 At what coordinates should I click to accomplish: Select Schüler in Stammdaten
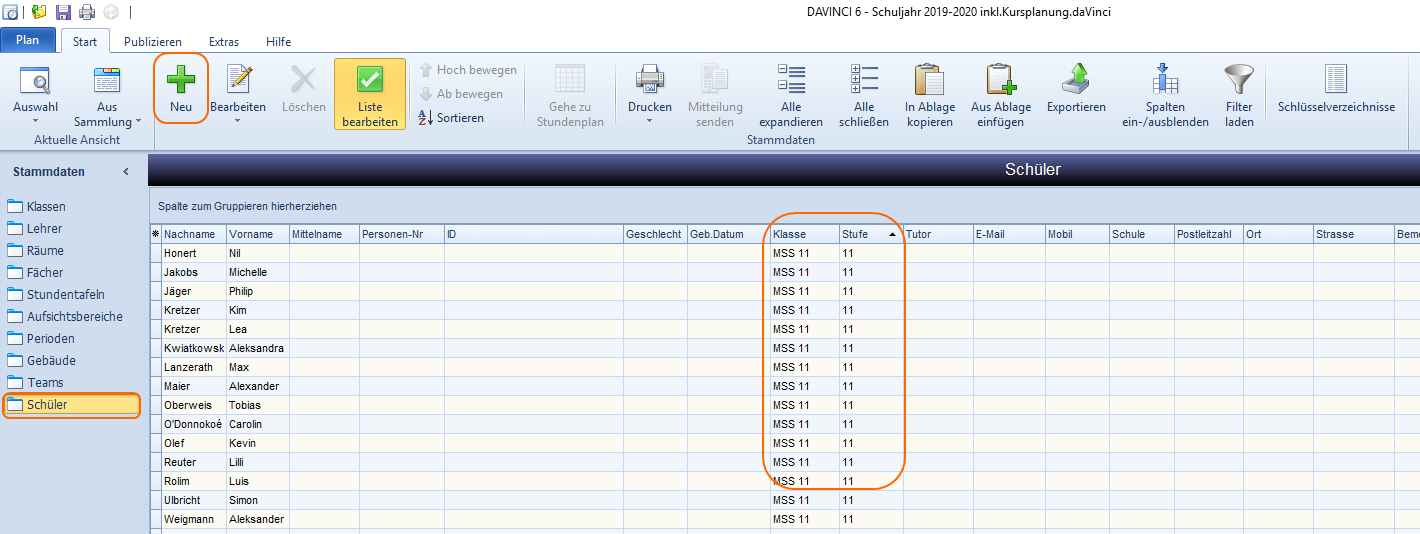click(x=72, y=405)
